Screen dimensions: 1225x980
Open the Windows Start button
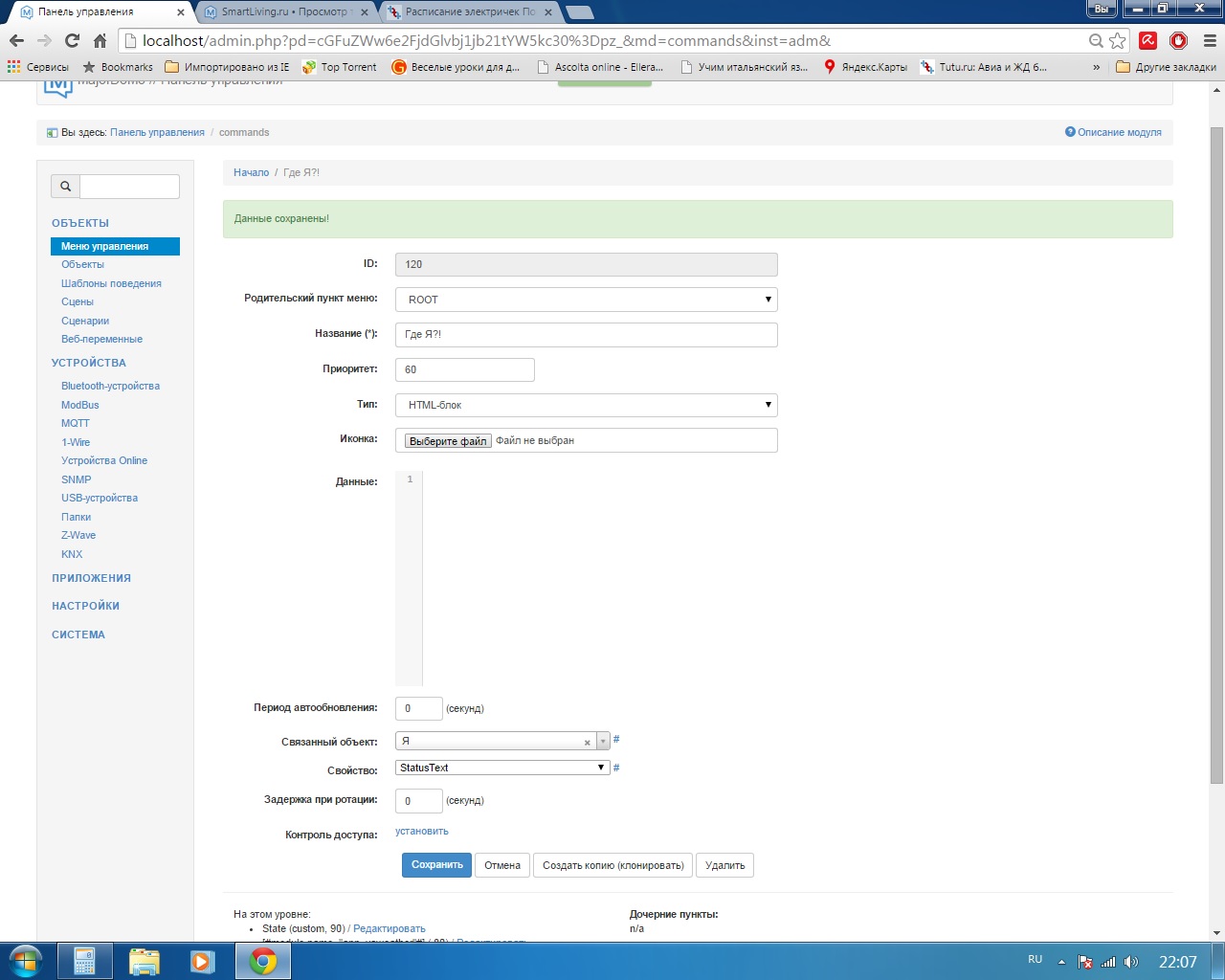coord(26,961)
